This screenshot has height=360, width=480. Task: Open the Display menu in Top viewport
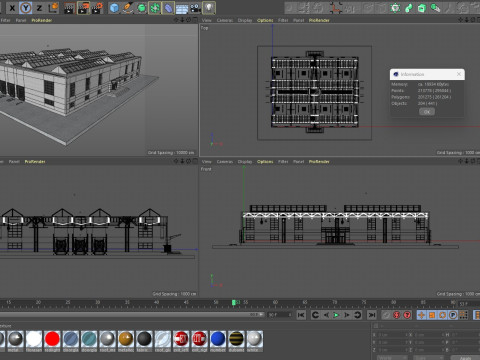coord(245,20)
